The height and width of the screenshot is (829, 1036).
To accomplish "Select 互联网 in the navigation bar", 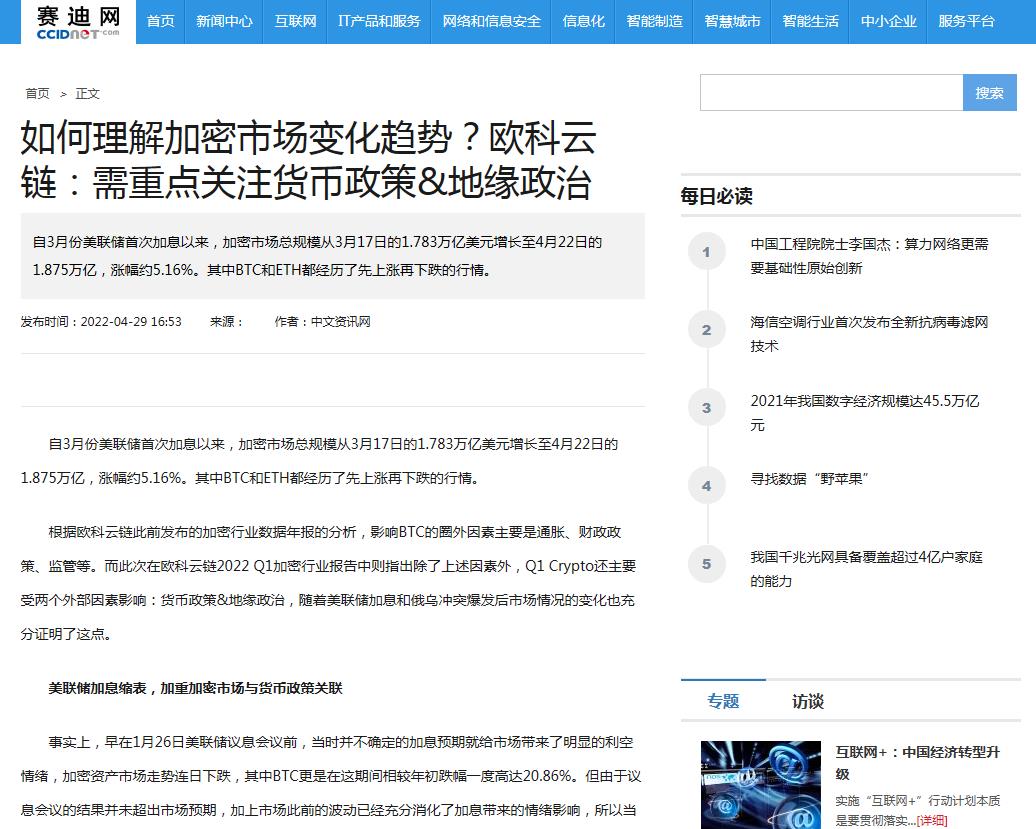I will coord(295,22).
